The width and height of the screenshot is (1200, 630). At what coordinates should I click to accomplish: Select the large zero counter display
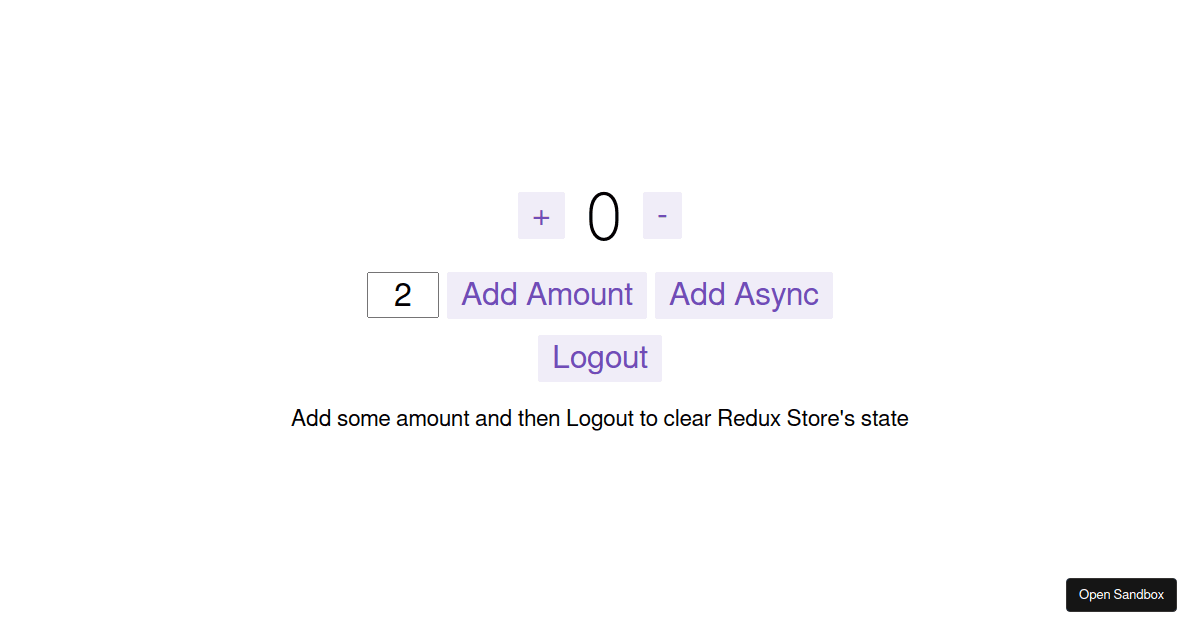tap(604, 217)
